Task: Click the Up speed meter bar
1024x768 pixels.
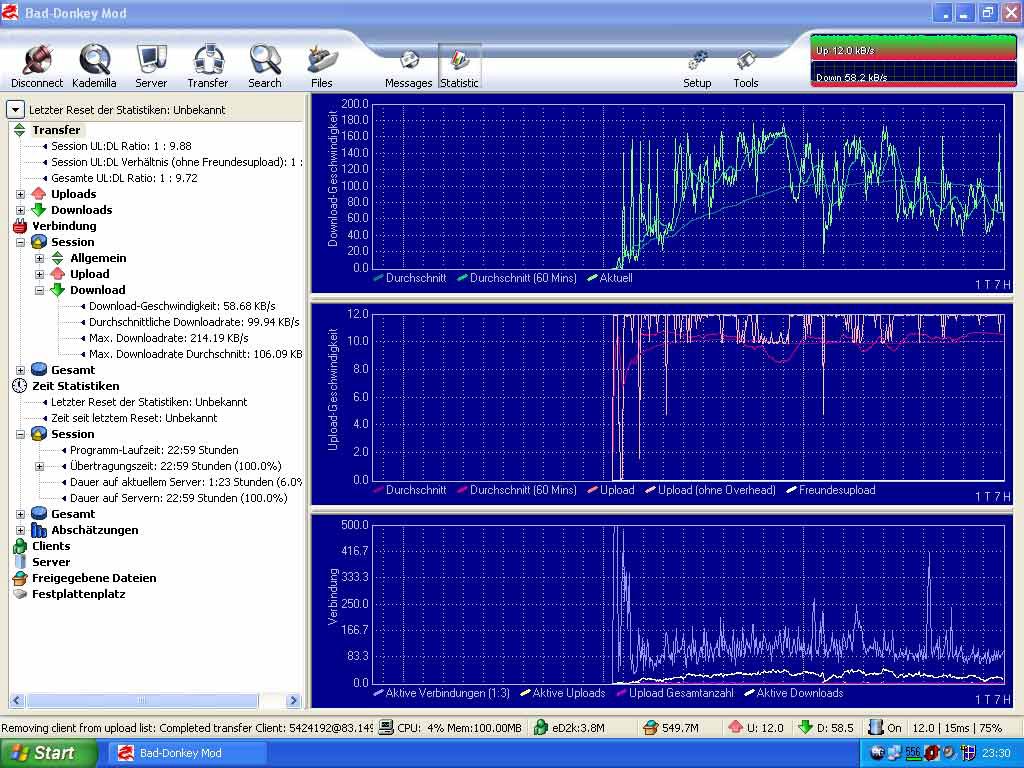Action: (913, 48)
